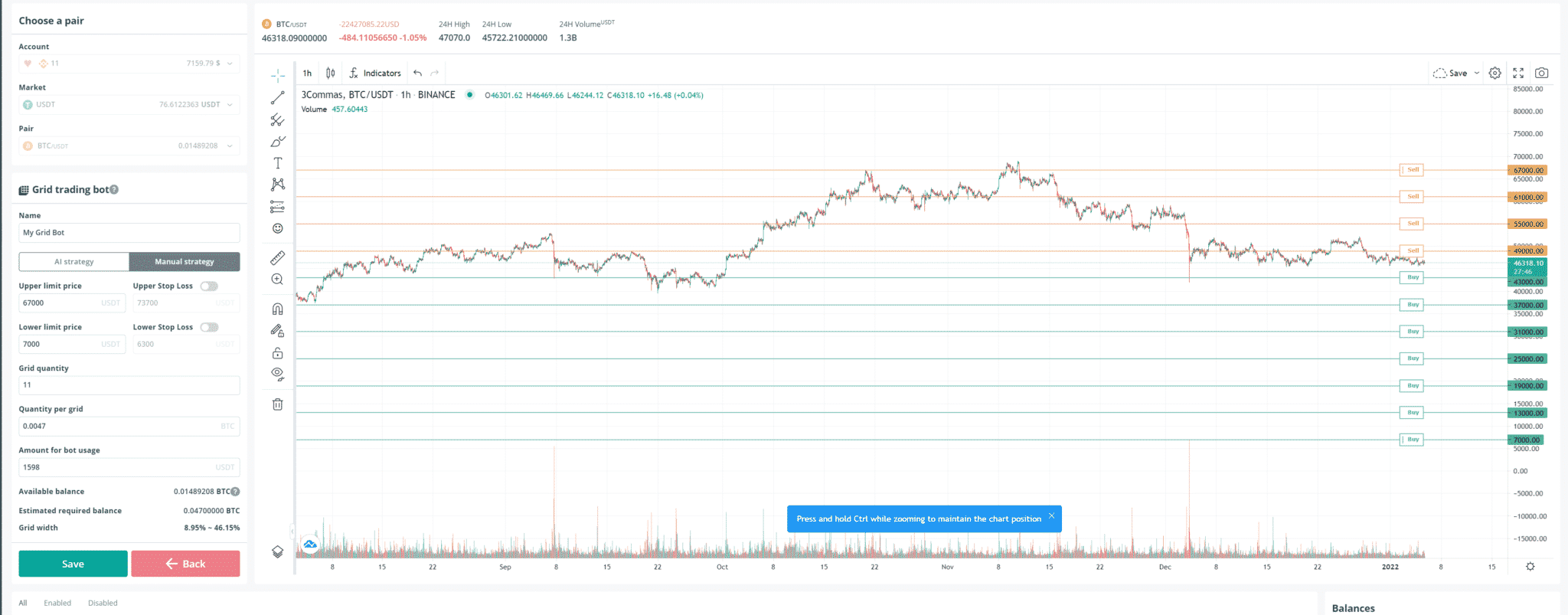1568x615 pixels.
Task: Select the text annotation tool
Action: point(278,163)
